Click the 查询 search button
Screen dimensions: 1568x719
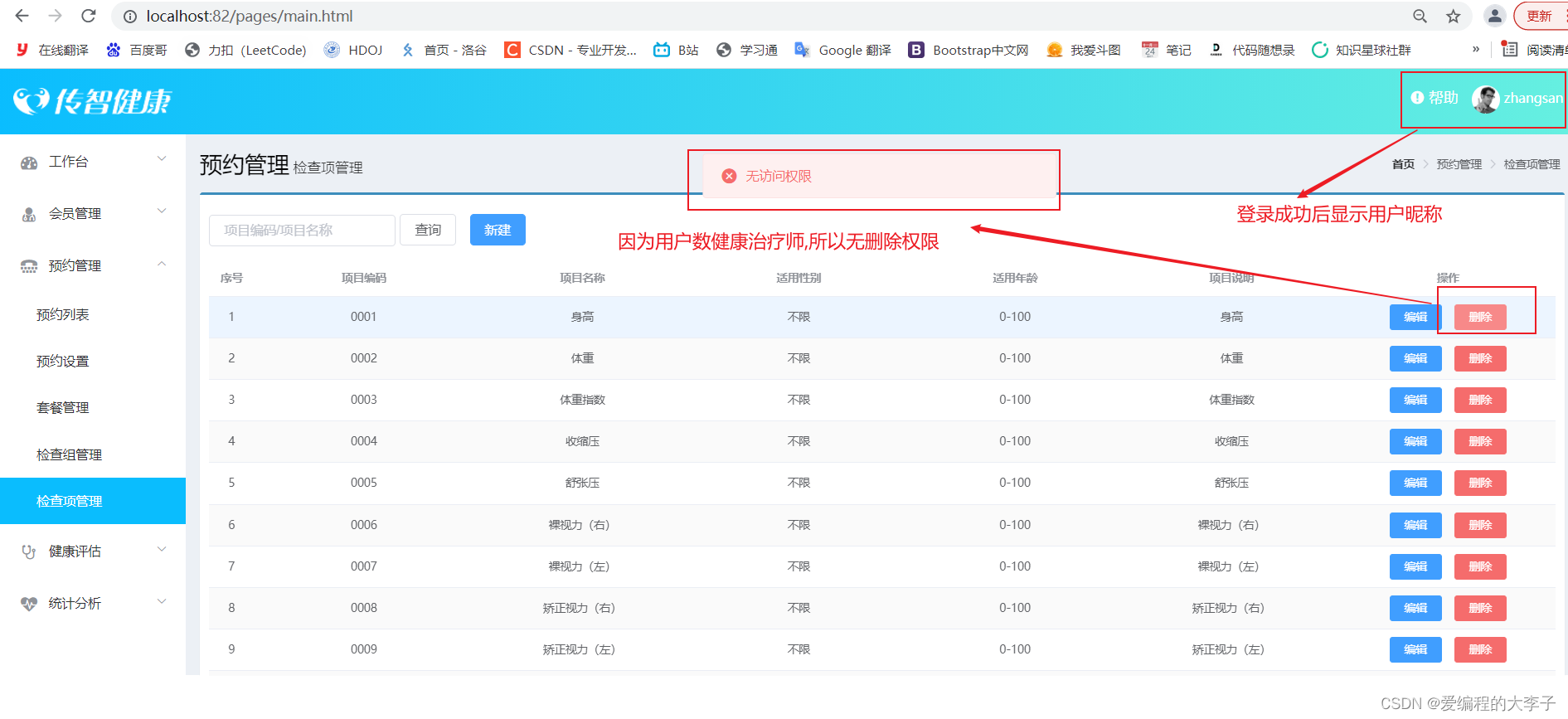click(428, 230)
